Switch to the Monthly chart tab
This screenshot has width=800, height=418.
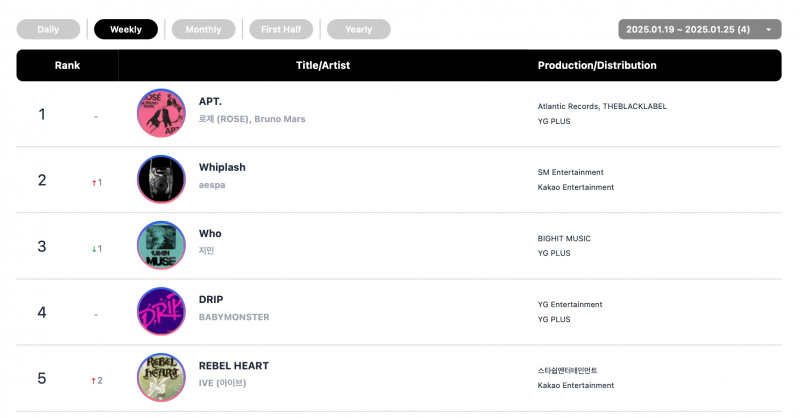pos(204,29)
